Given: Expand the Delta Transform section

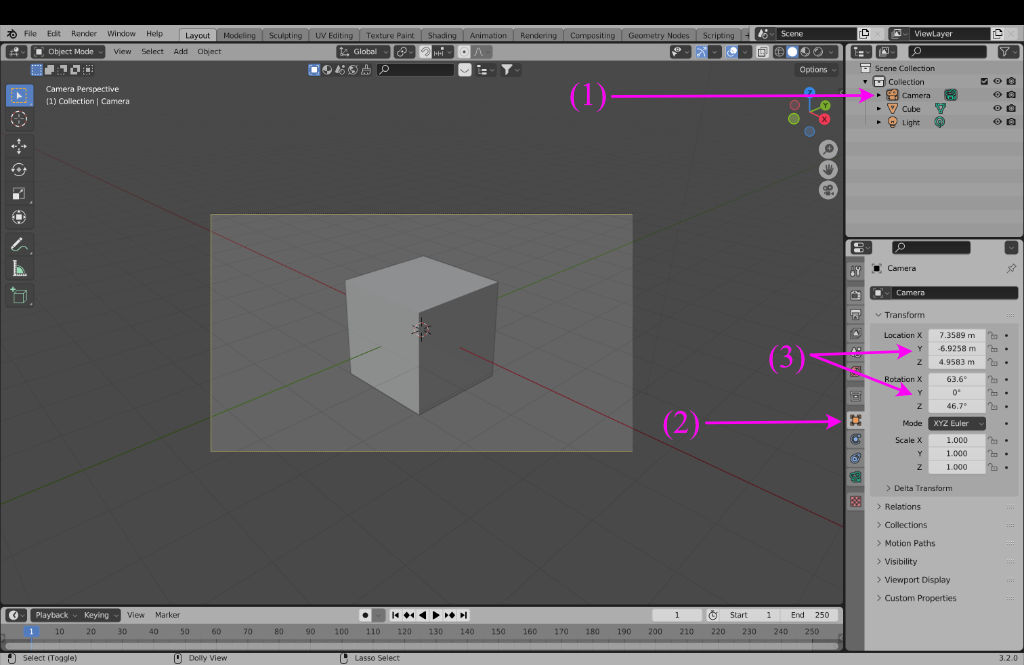Looking at the screenshot, I should [918, 488].
